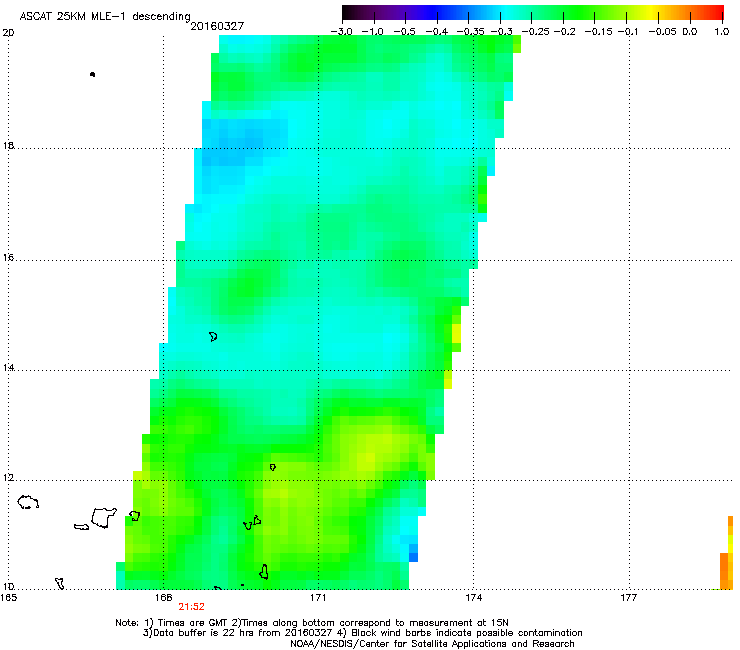Click colorbar label -1.0
The height and width of the screenshot is (650, 740).
(372, 32)
